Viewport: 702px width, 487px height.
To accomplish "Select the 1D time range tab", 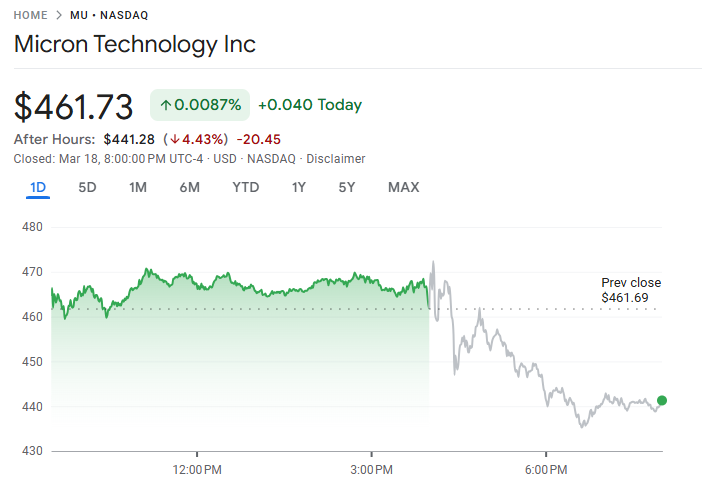I will (x=38, y=187).
